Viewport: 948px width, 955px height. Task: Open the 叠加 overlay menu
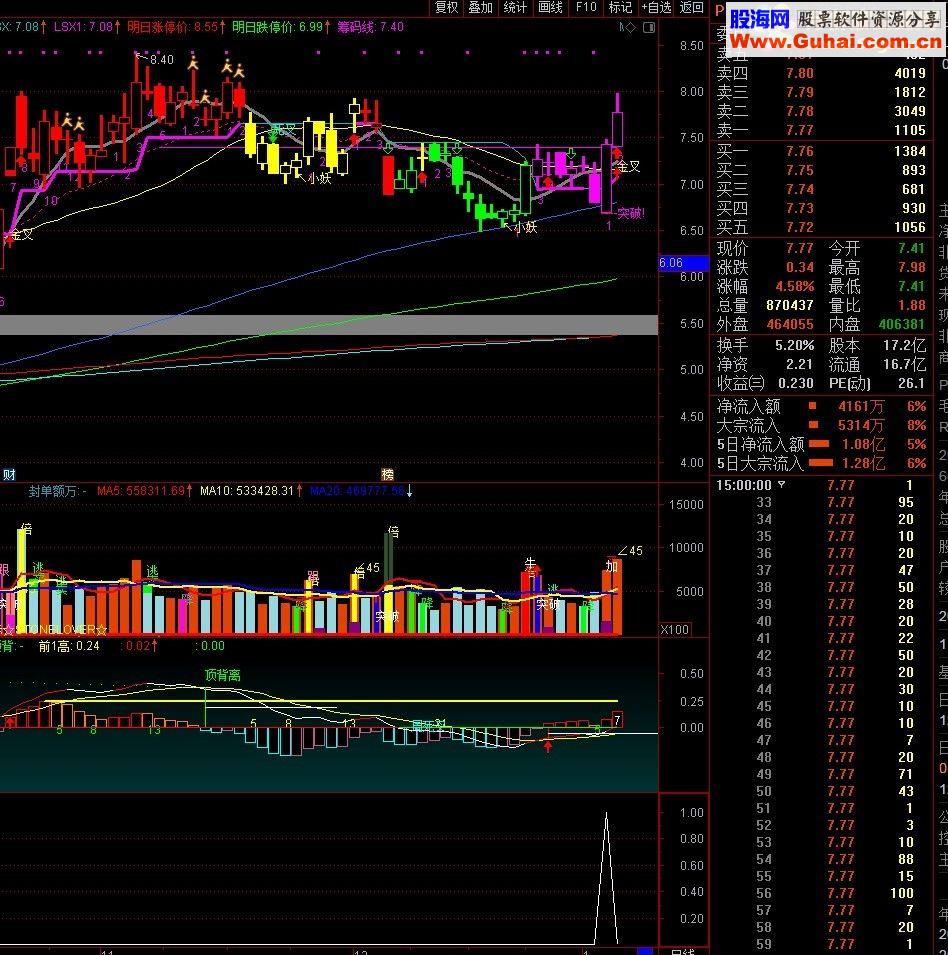(480, 7)
